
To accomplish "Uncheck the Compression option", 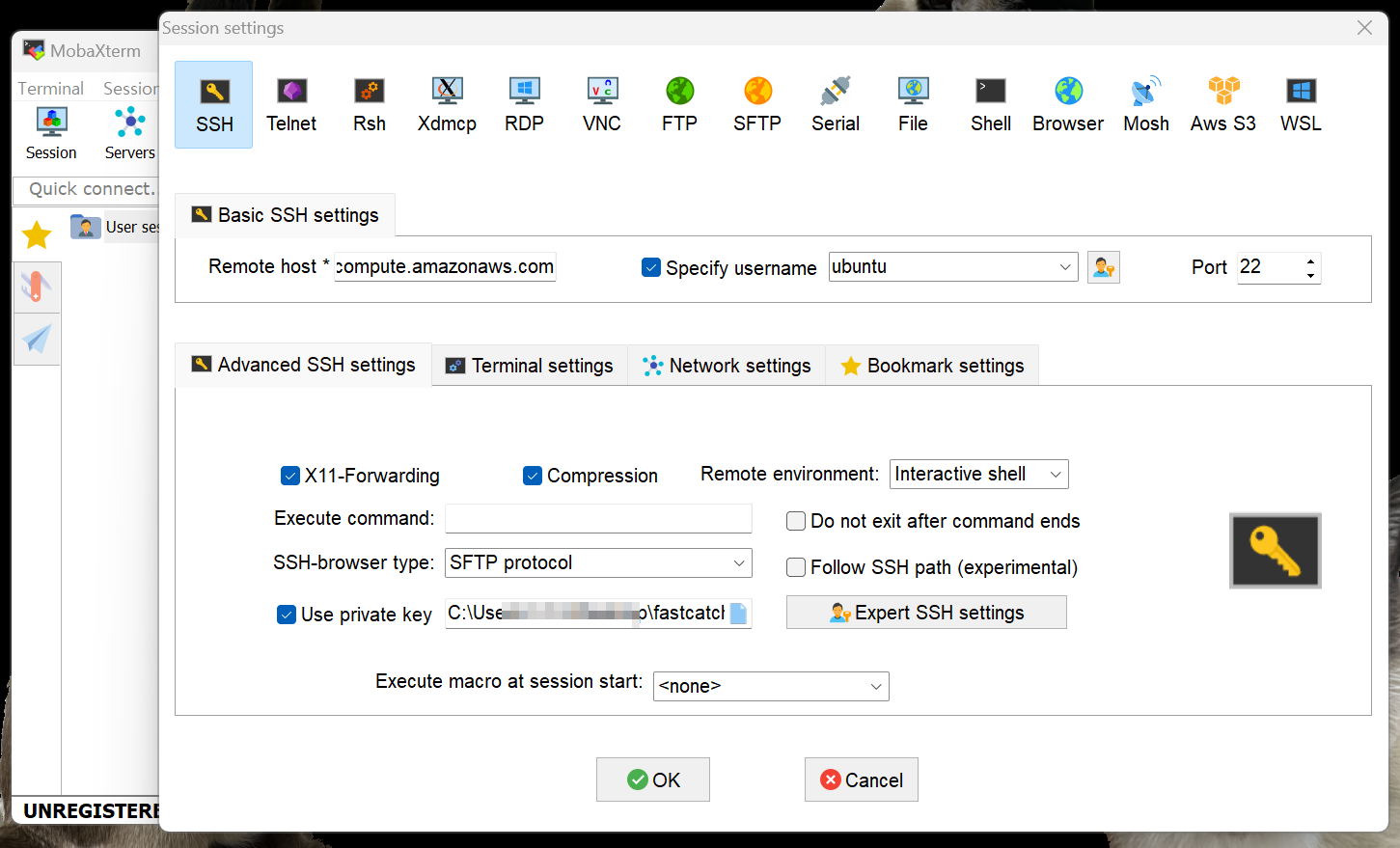I will point(533,476).
